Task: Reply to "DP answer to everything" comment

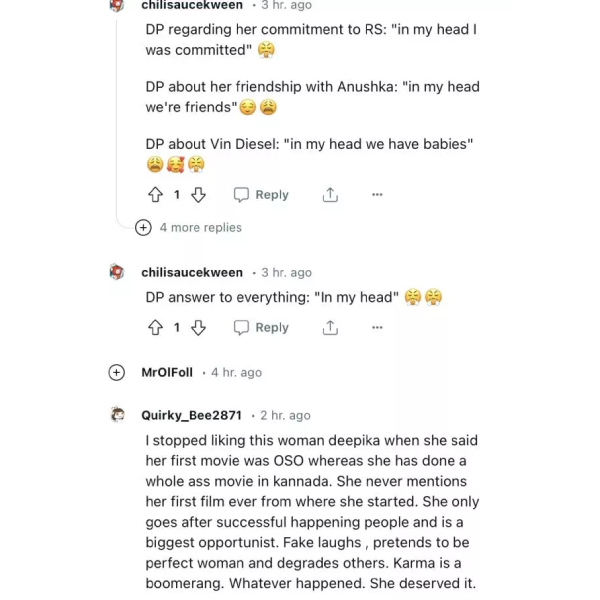Action: tap(261, 327)
